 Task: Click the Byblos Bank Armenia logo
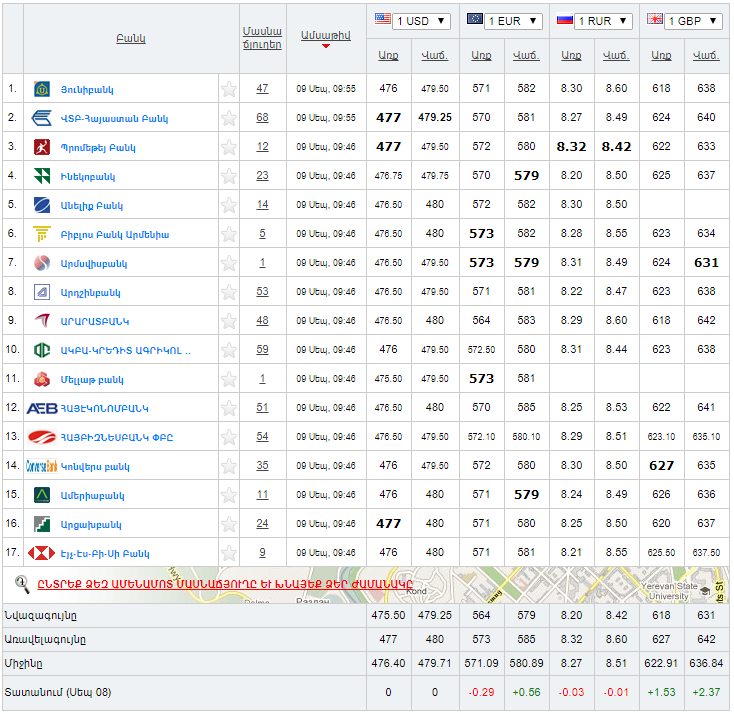42,234
